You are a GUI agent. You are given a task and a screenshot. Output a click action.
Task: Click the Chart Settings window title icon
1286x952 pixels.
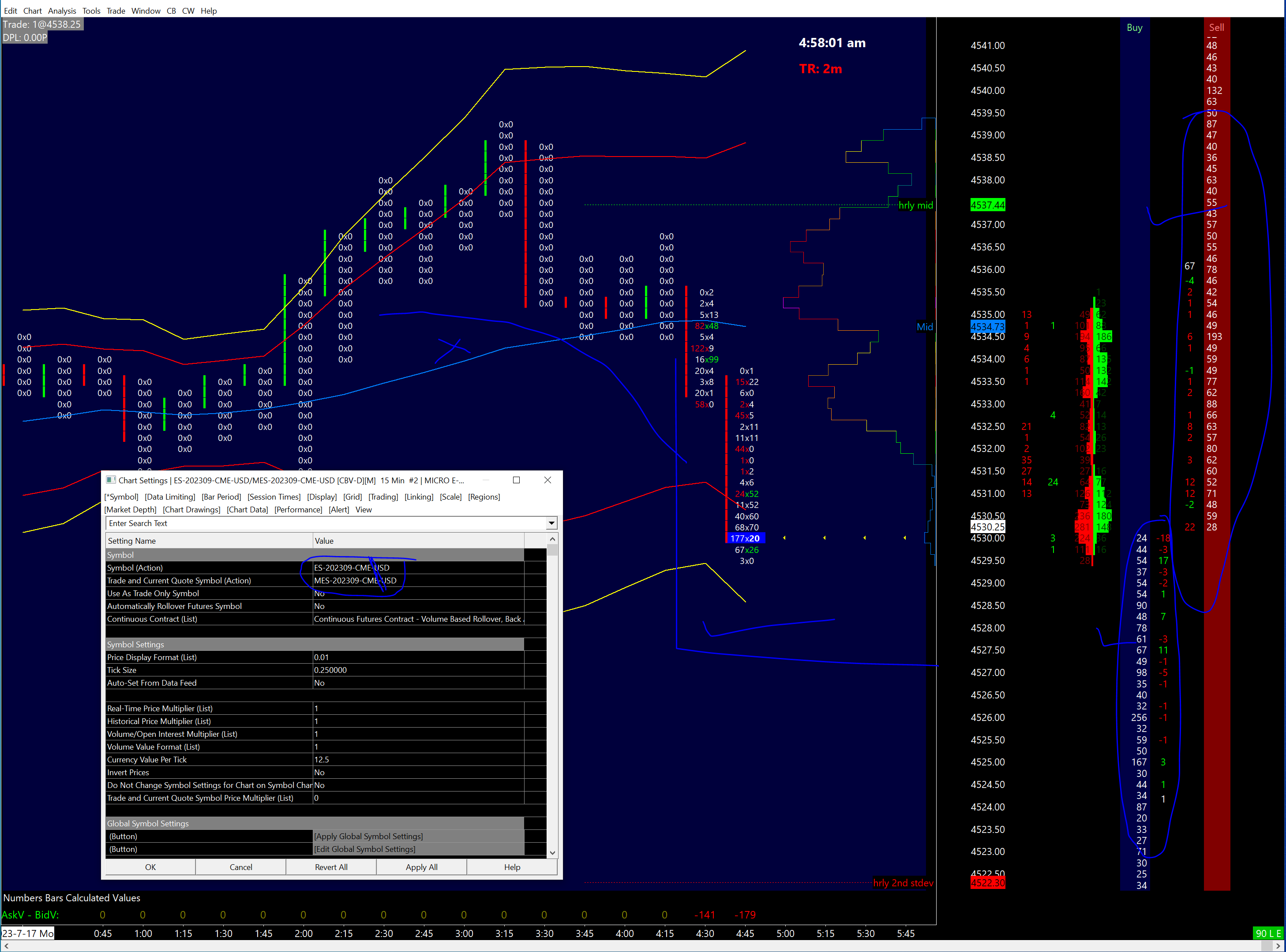(111, 480)
